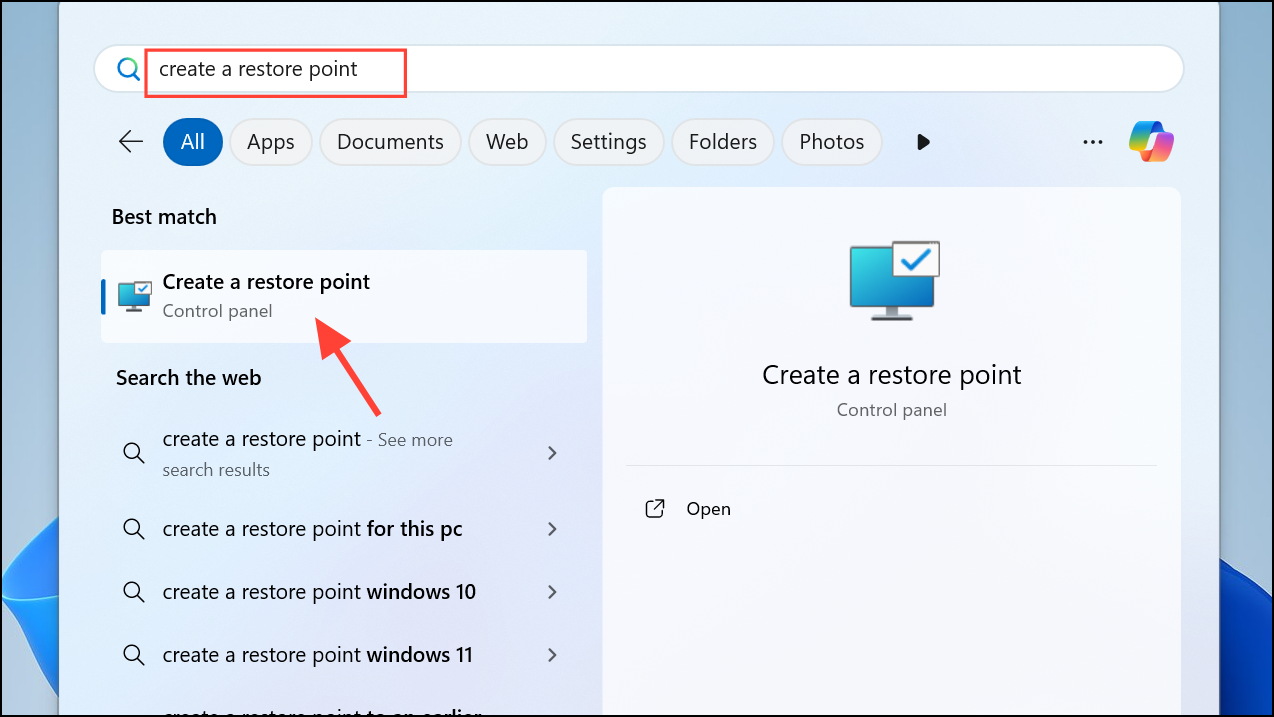
Task: Switch to the Documents filter tab
Action: tap(390, 142)
